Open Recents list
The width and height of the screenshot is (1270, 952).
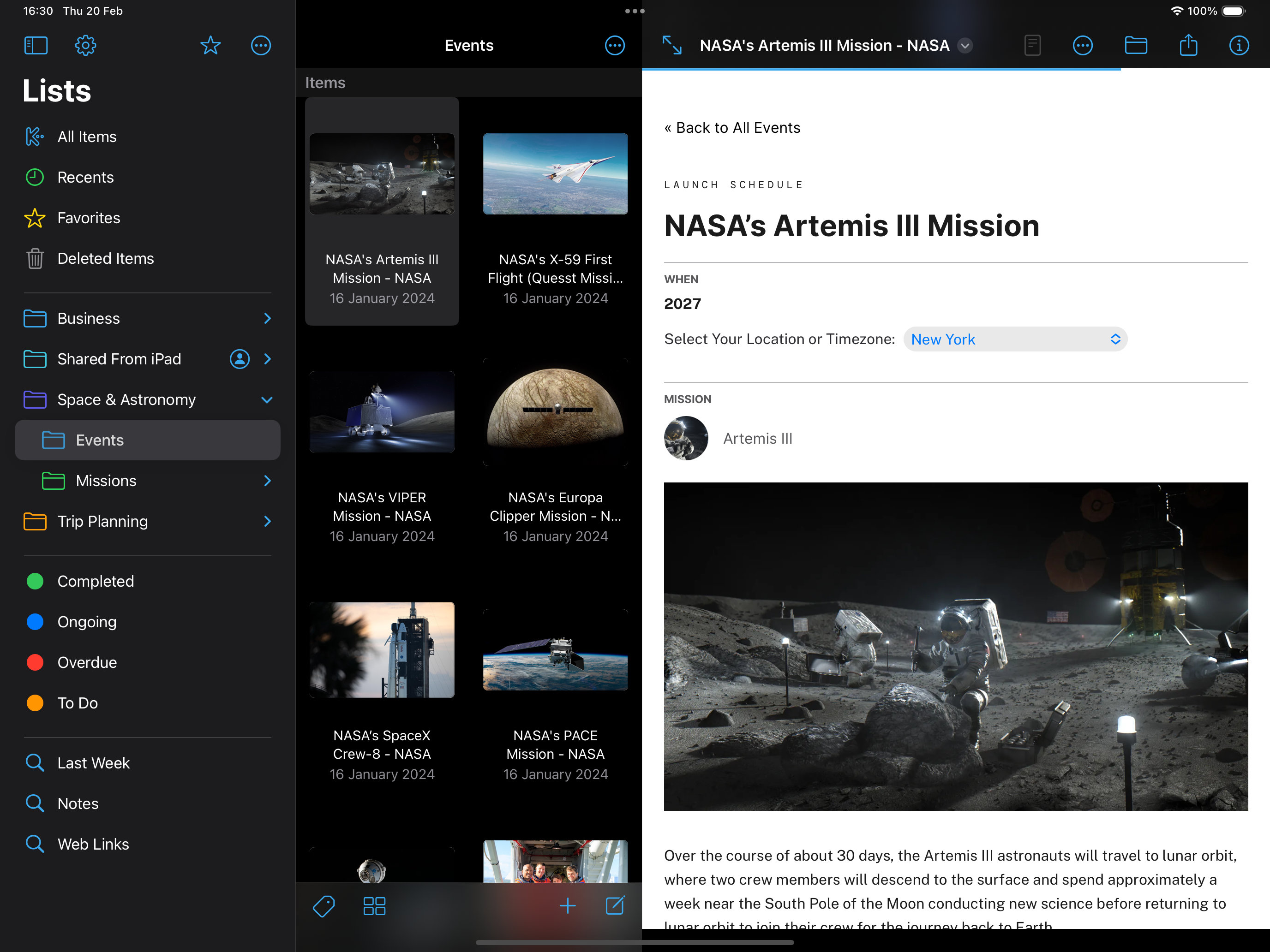[148, 177]
